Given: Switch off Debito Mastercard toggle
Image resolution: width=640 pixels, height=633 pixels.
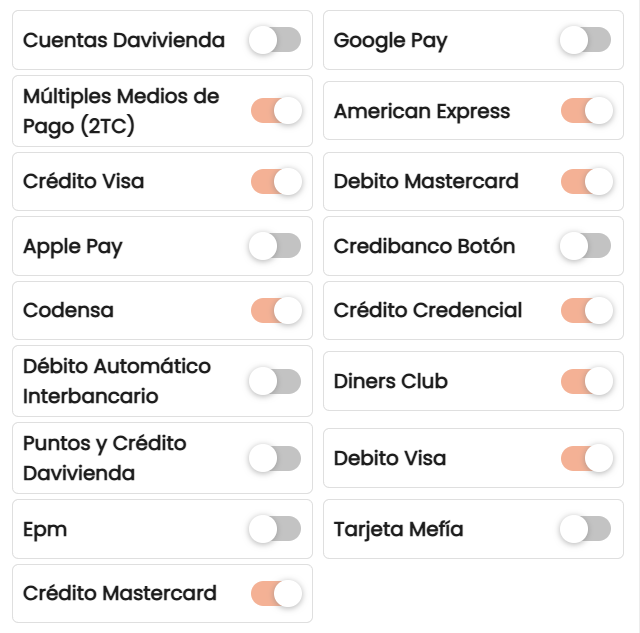Looking at the screenshot, I should point(587,181).
